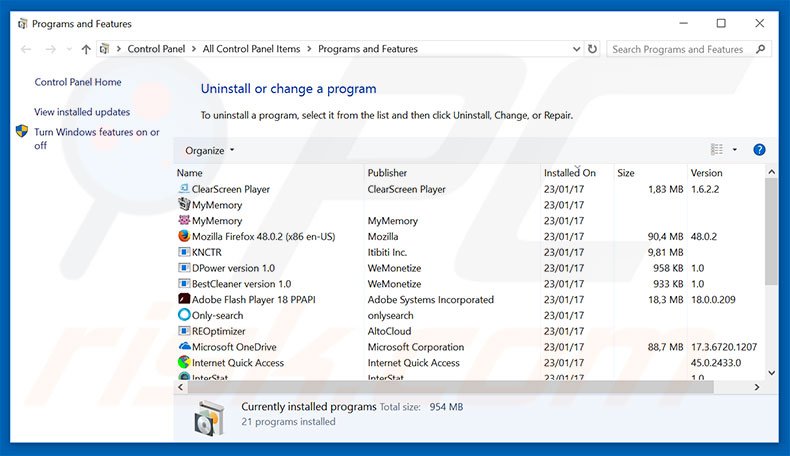Expand chevron after Control Panel breadcrumb
Screen dimensions: 790x456
tap(194, 49)
